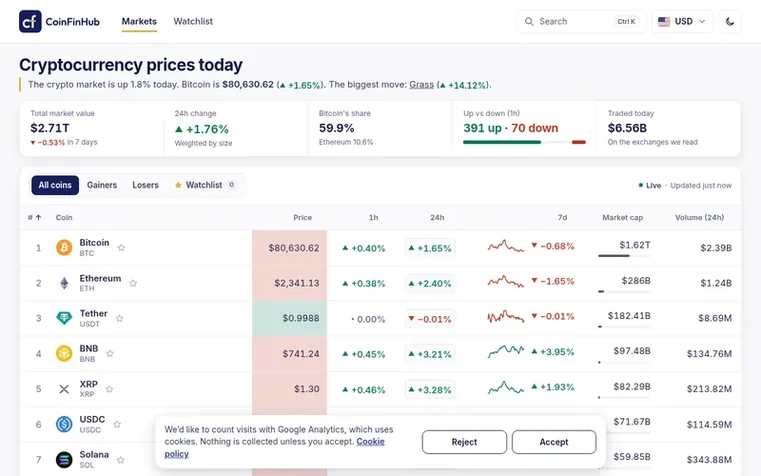Accept Google Analytics cookies
The height and width of the screenshot is (476, 761).
[554, 442]
